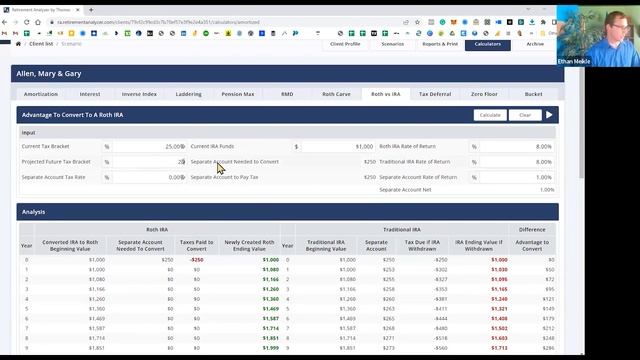The height and width of the screenshot is (360, 640).
Task: Open the first Gmail bookmark icon
Action: click(4, 33)
